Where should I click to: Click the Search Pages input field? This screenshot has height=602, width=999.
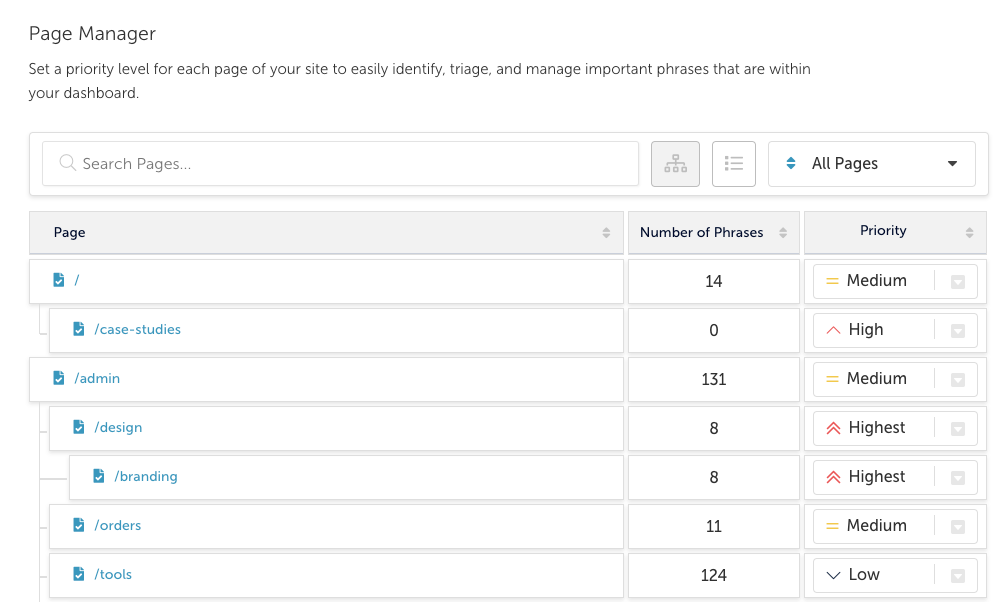coord(340,164)
